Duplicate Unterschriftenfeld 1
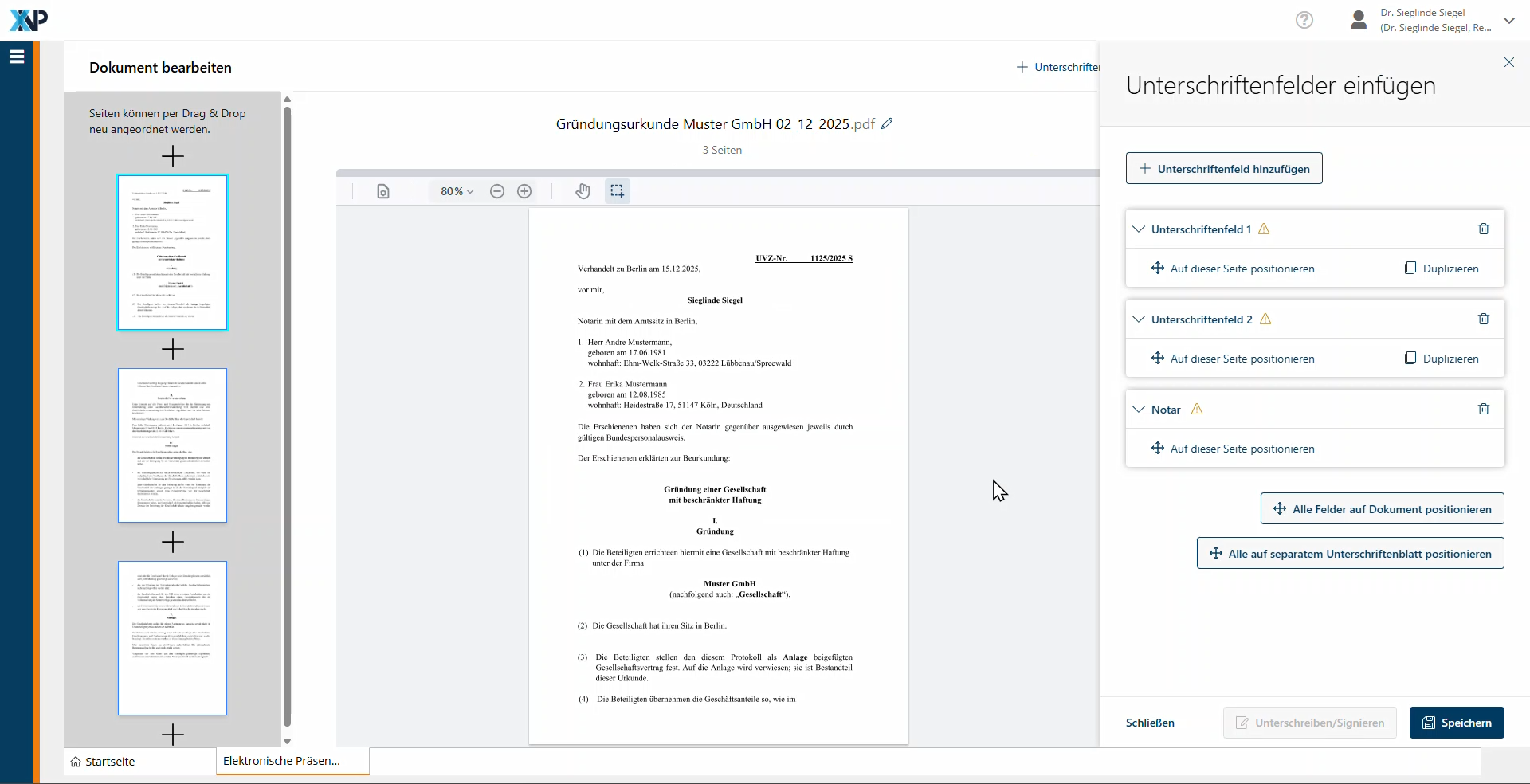This screenshot has width=1530, height=784. [x=1442, y=269]
